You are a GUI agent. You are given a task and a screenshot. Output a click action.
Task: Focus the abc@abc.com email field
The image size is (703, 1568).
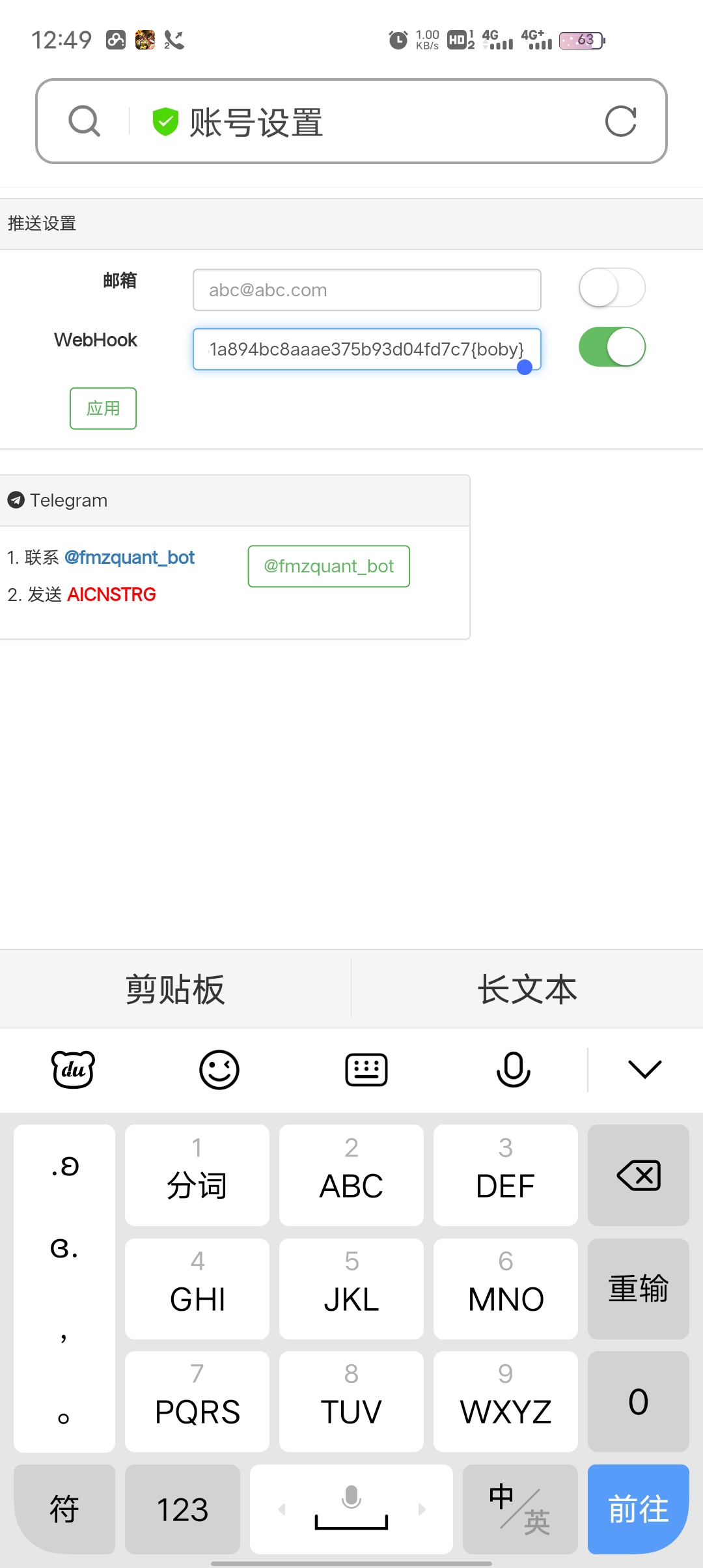[366, 290]
